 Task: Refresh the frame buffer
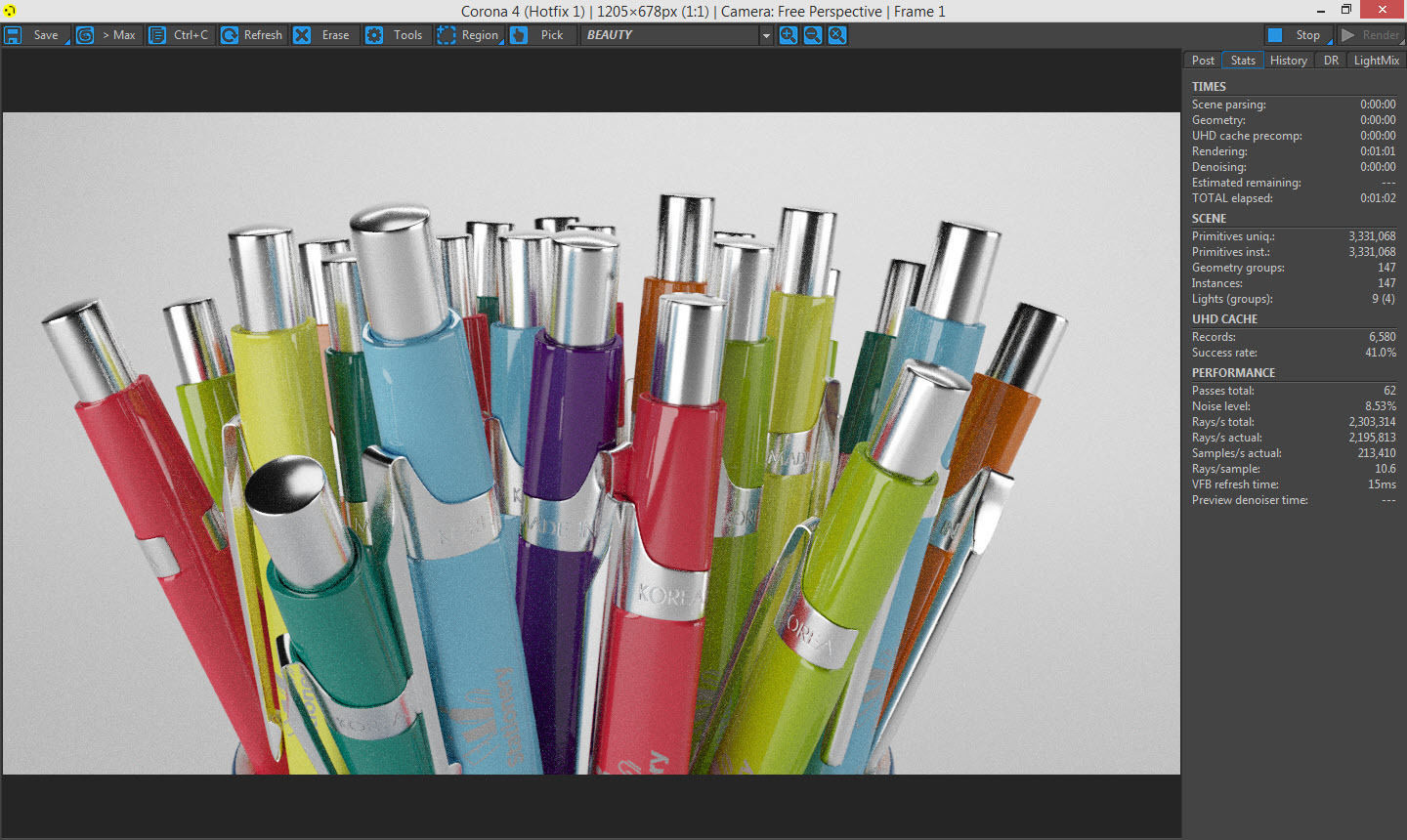252,35
